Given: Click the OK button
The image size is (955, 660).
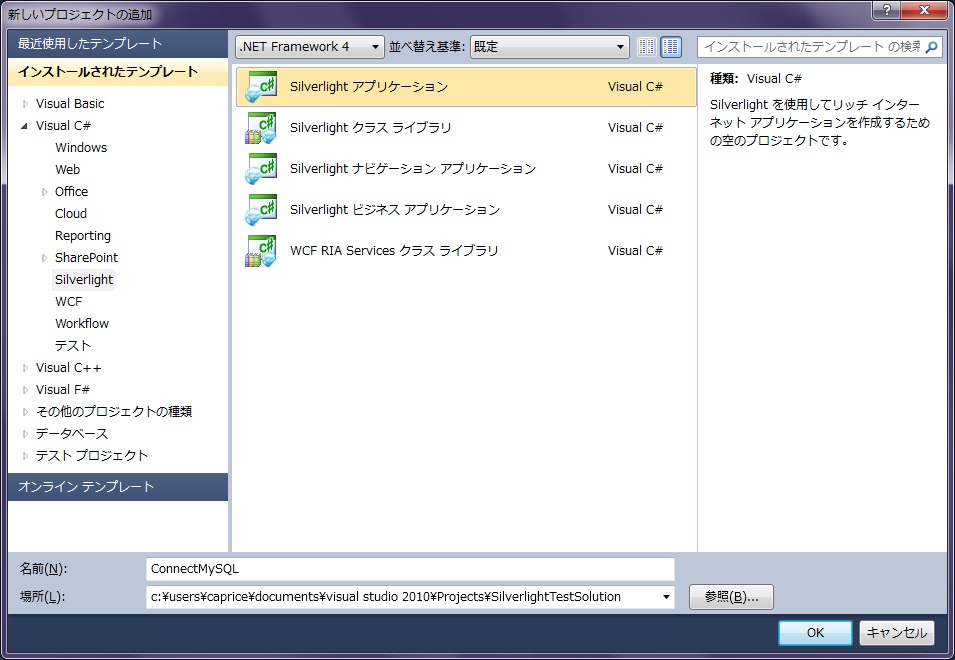Looking at the screenshot, I should pos(815,633).
